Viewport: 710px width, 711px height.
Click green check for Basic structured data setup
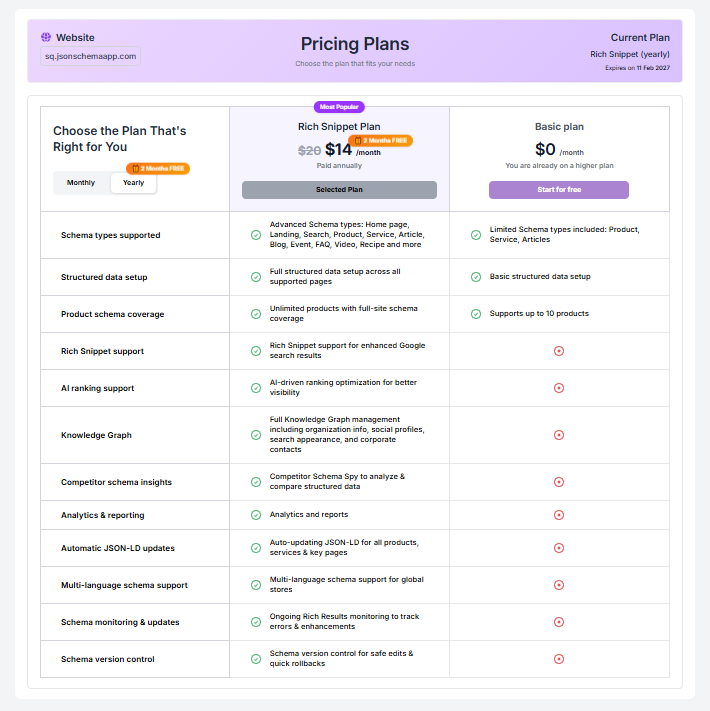pos(476,277)
